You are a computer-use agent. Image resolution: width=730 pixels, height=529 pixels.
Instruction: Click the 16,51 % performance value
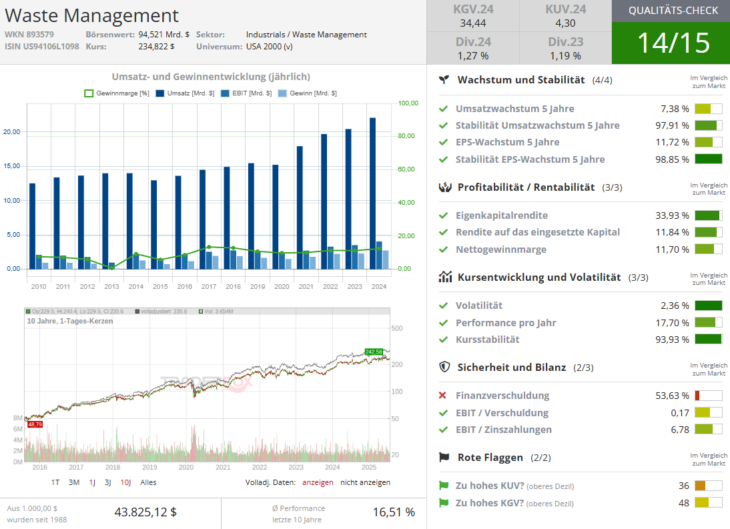coord(394,512)
